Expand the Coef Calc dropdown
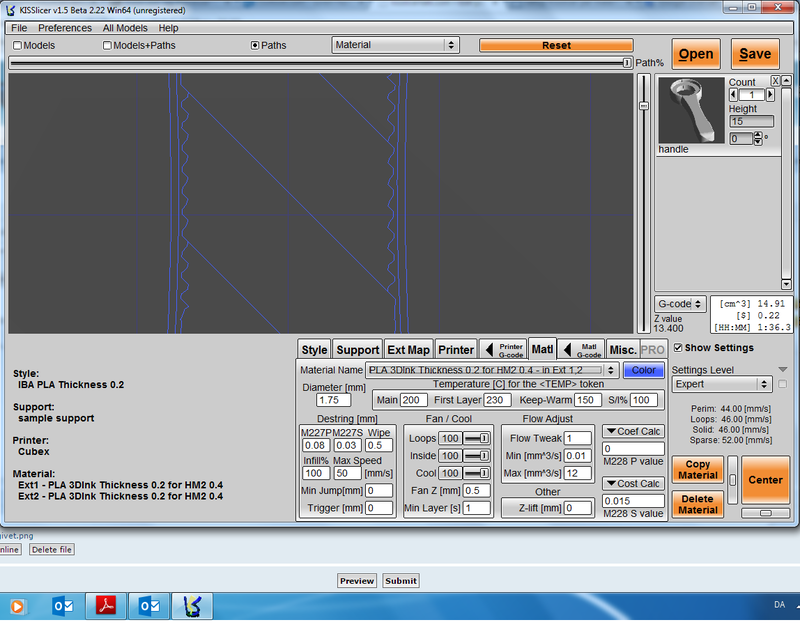 633,432
